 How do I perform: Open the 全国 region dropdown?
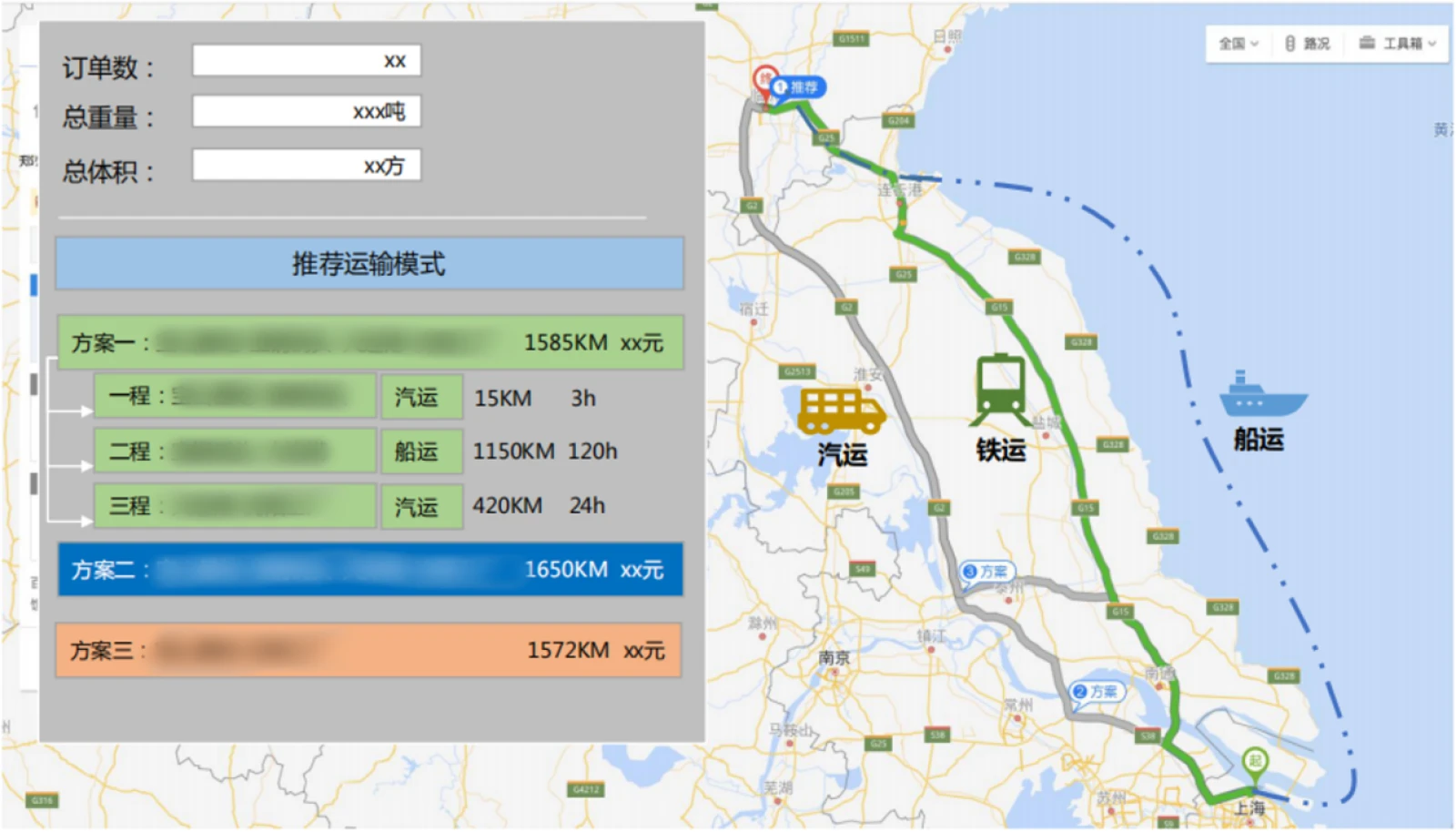(1239, 44)
